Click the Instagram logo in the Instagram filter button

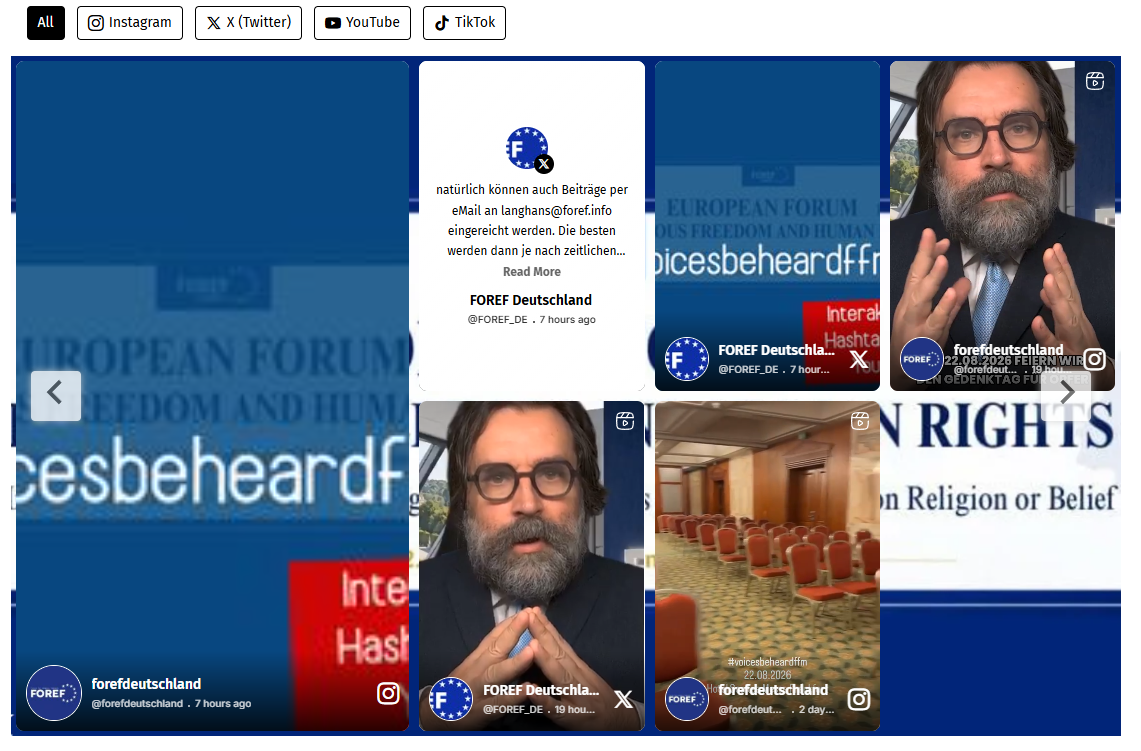(x=96, y=23)
